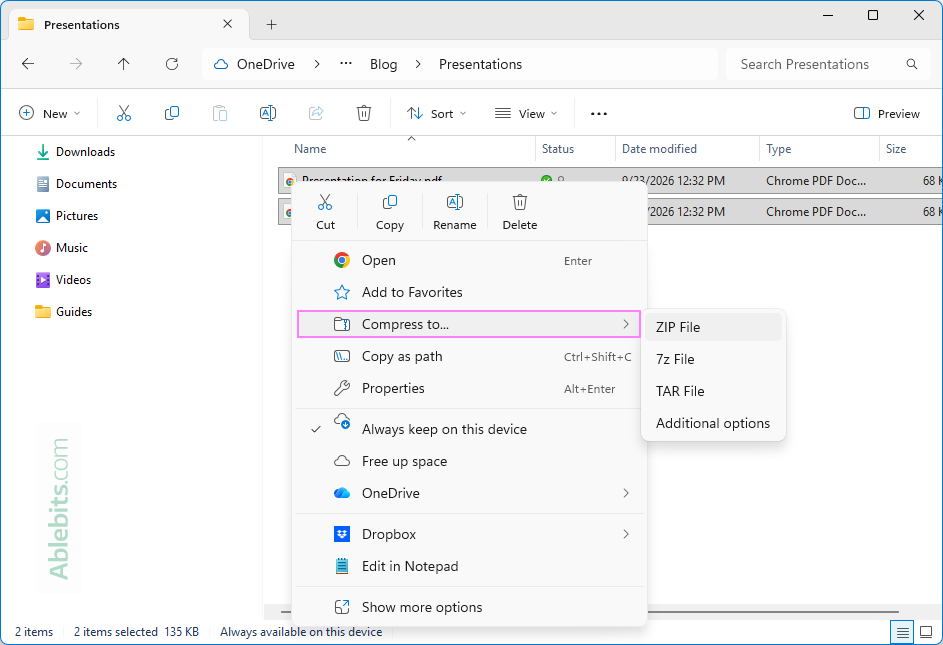The image size is (943, 645).
Task: Select 7z File compression
Action: click(713, 359)
